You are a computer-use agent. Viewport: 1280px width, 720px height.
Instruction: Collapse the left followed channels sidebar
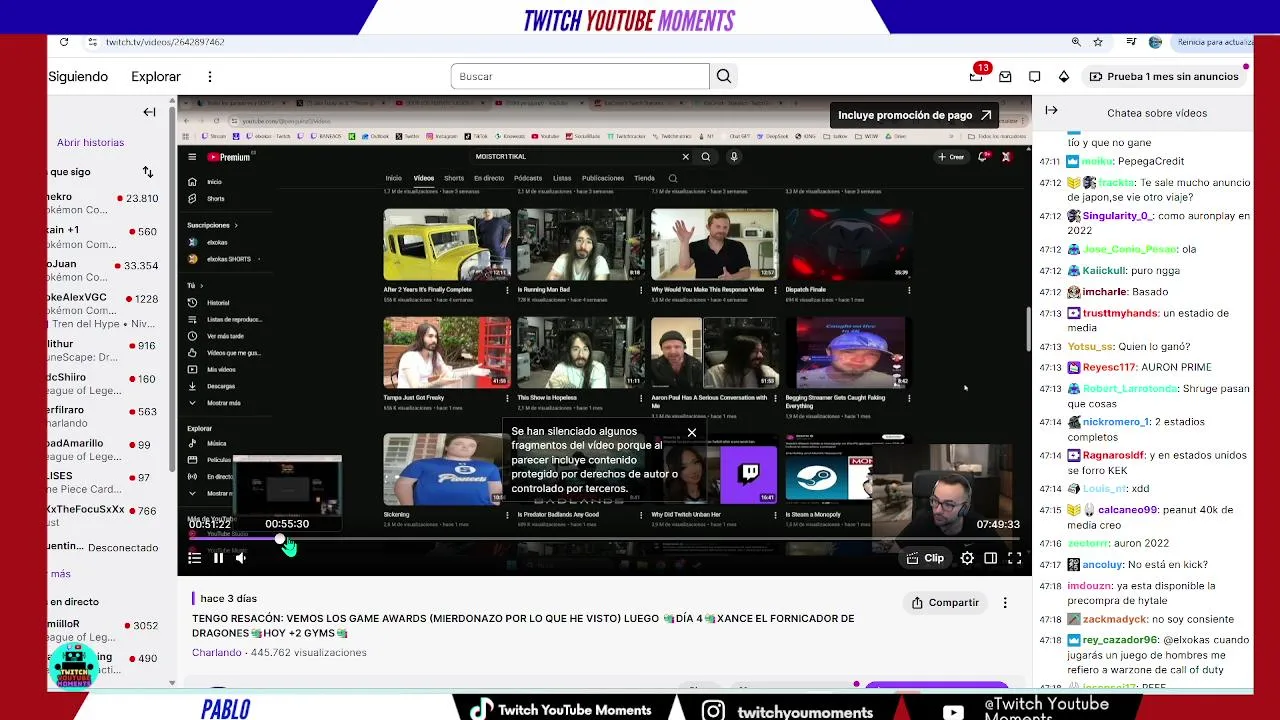pyautogui.click(x=149, y=112)
